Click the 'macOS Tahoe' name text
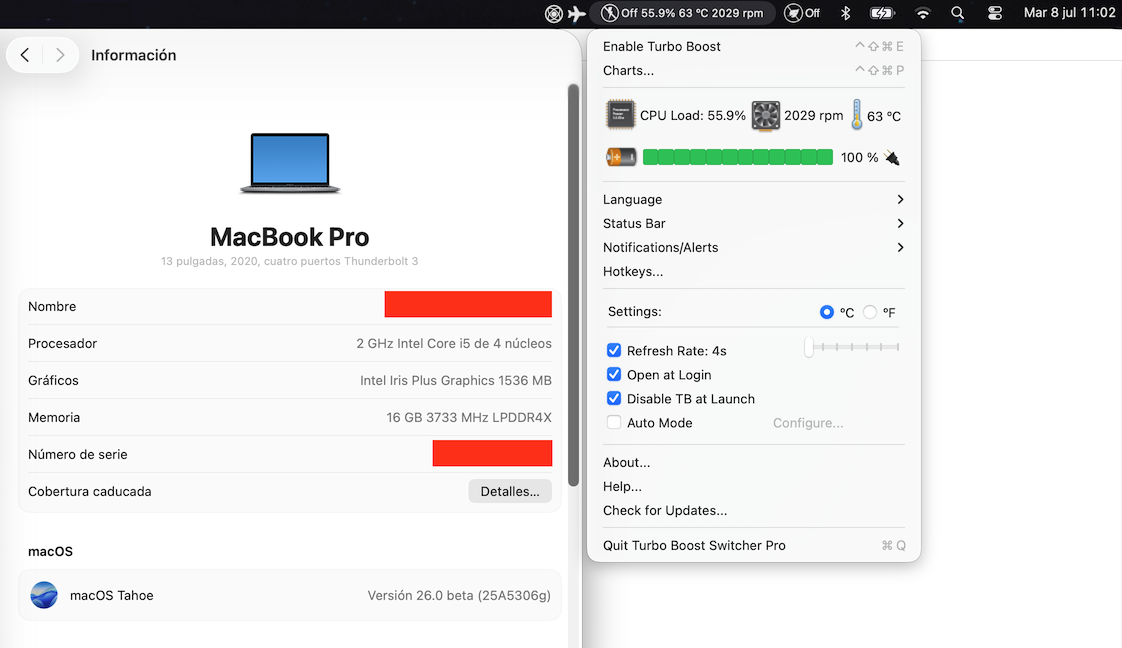Image resolution: width=1122 pixels, height=648 pixels. [x=112, y=595]
